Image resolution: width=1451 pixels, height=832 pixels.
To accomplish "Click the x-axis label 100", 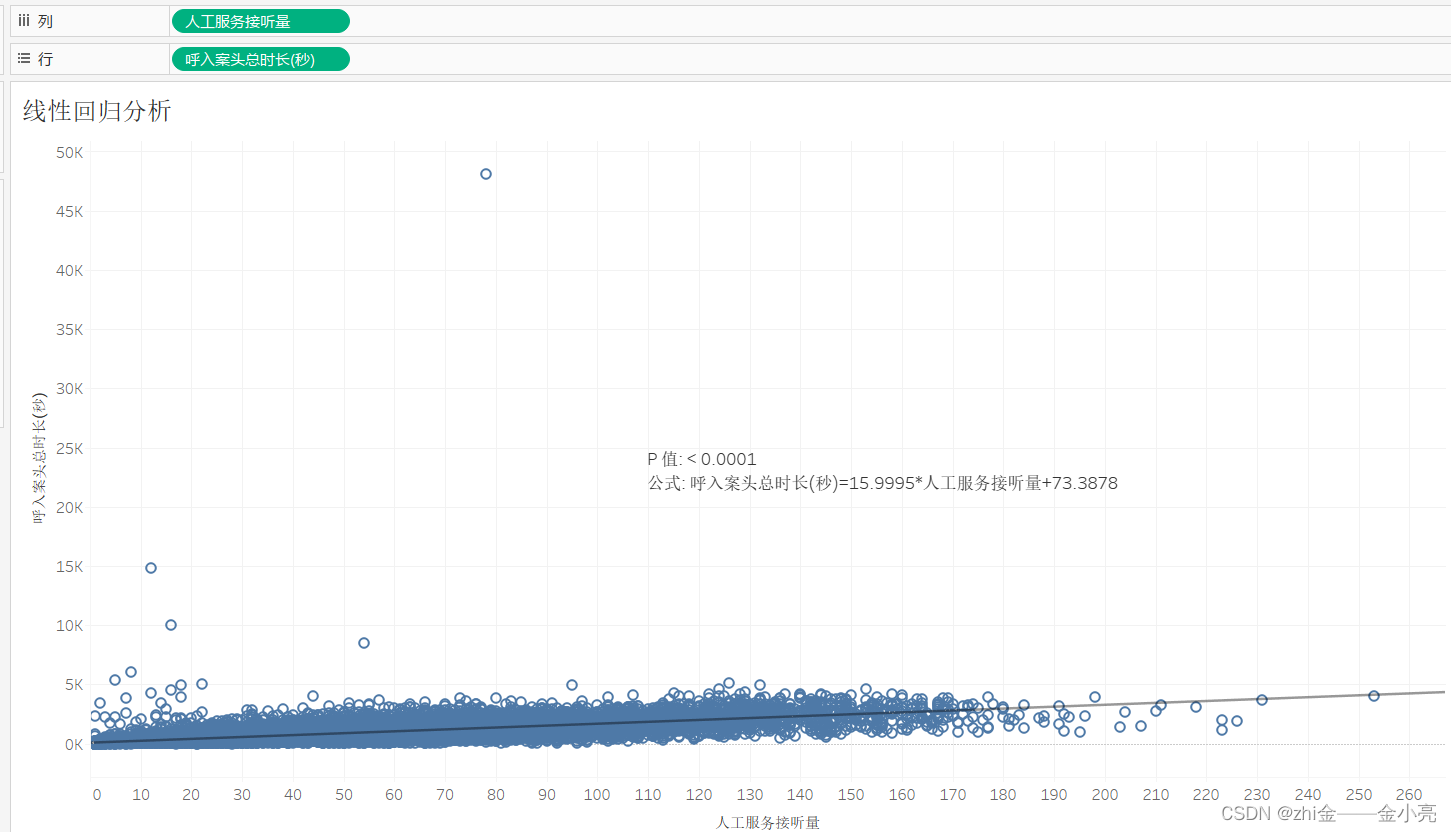I will click(597, 795).
